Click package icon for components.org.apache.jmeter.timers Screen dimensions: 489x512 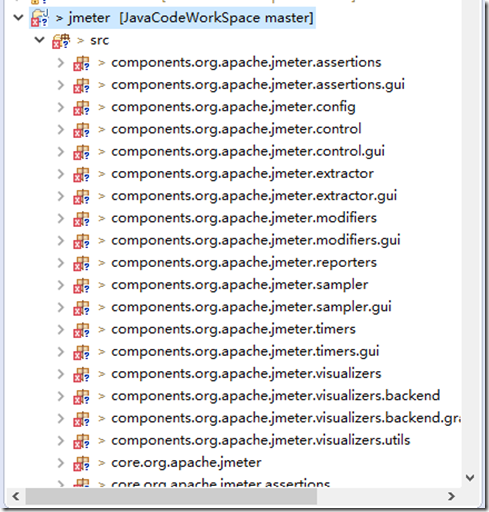pos(81,330)
